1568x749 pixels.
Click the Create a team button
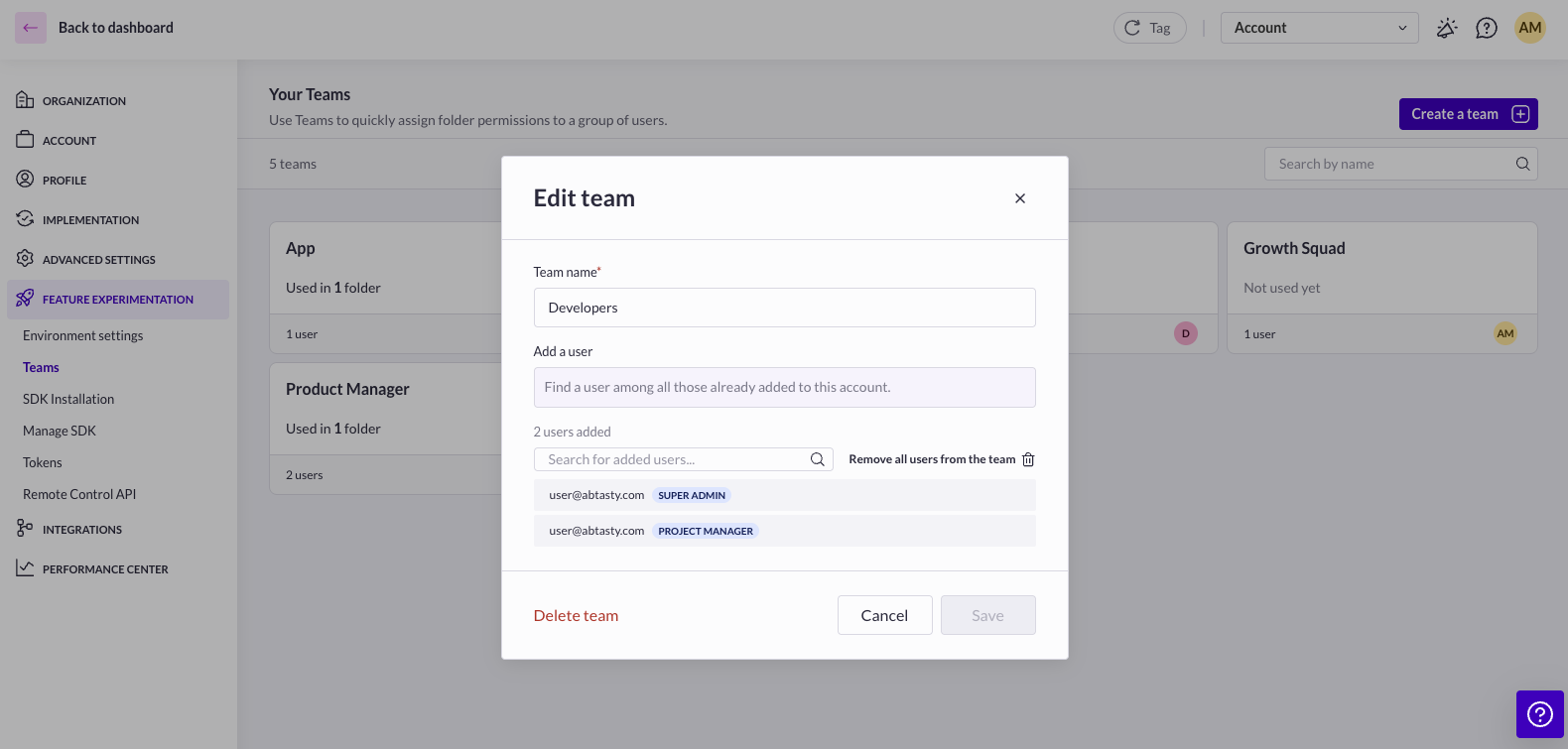pos(1467,114)
